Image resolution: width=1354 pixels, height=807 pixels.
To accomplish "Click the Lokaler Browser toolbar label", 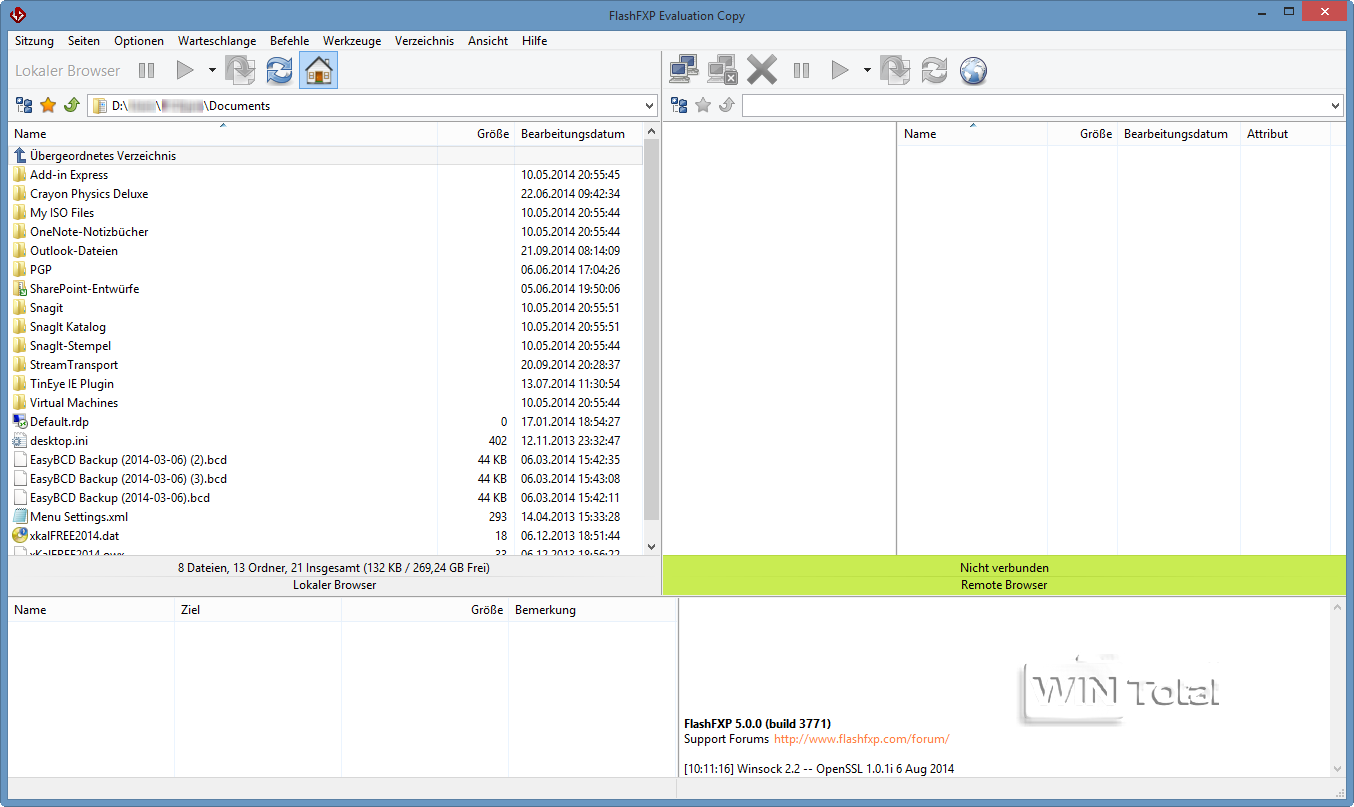I will [x=68, y=70].
